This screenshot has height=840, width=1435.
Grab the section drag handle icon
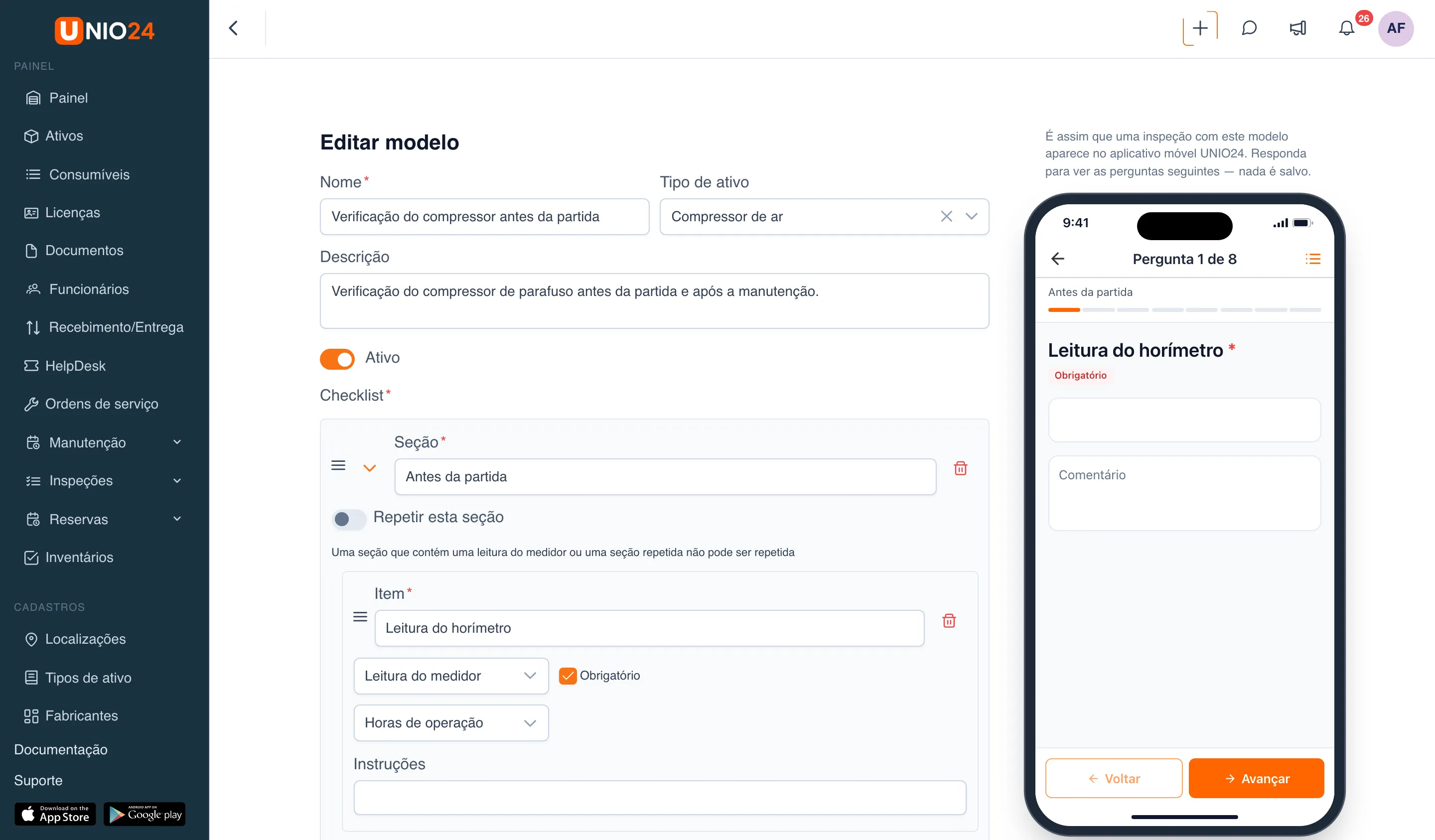tap(338, 465)
